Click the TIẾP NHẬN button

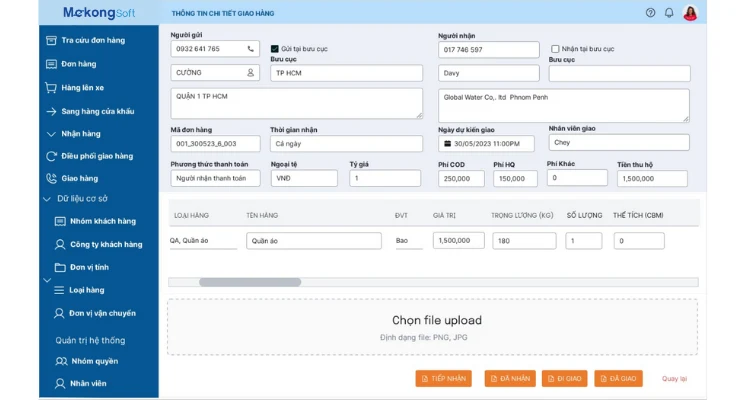click(x=443, y=378)
